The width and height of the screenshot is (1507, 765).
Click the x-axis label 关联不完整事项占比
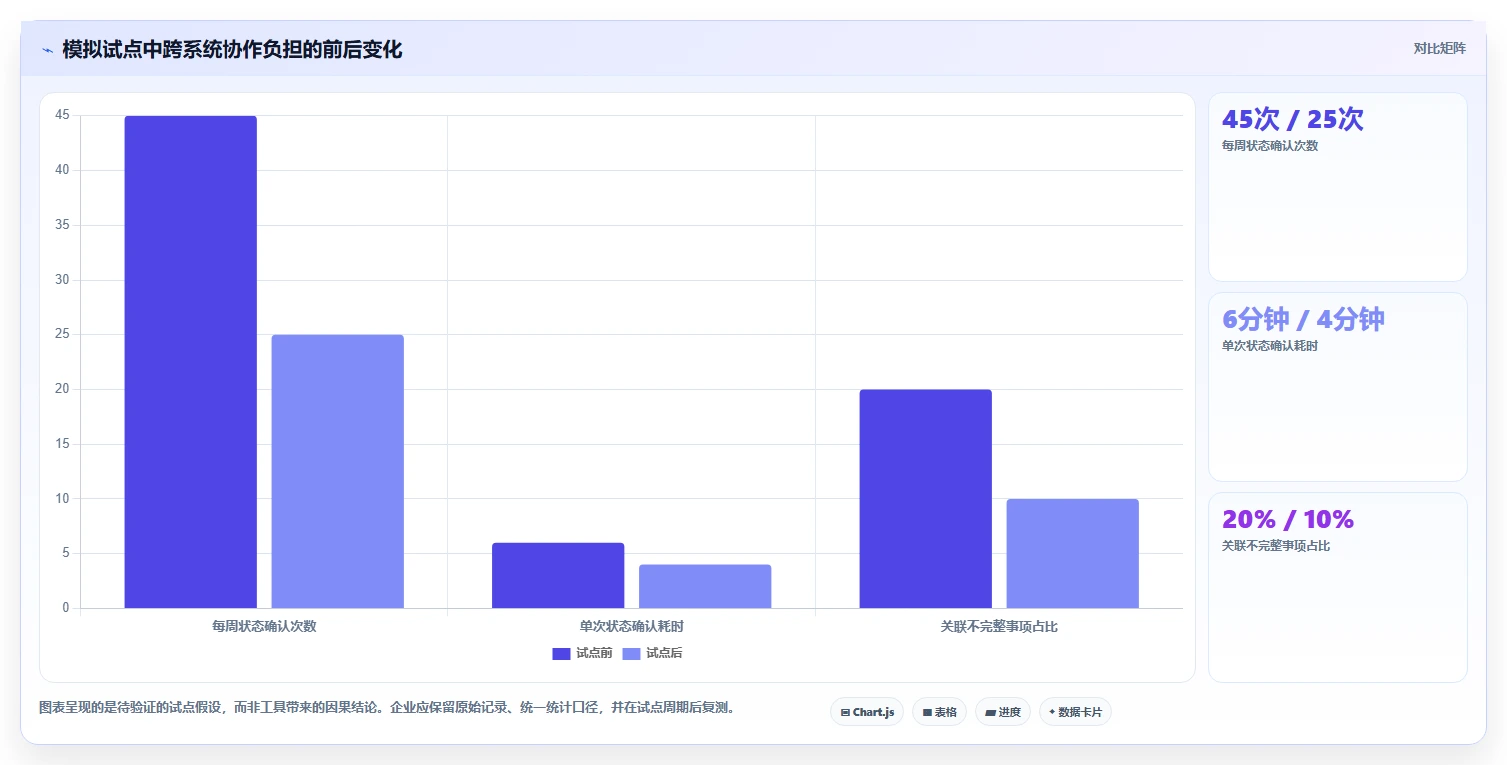point(999,626)
